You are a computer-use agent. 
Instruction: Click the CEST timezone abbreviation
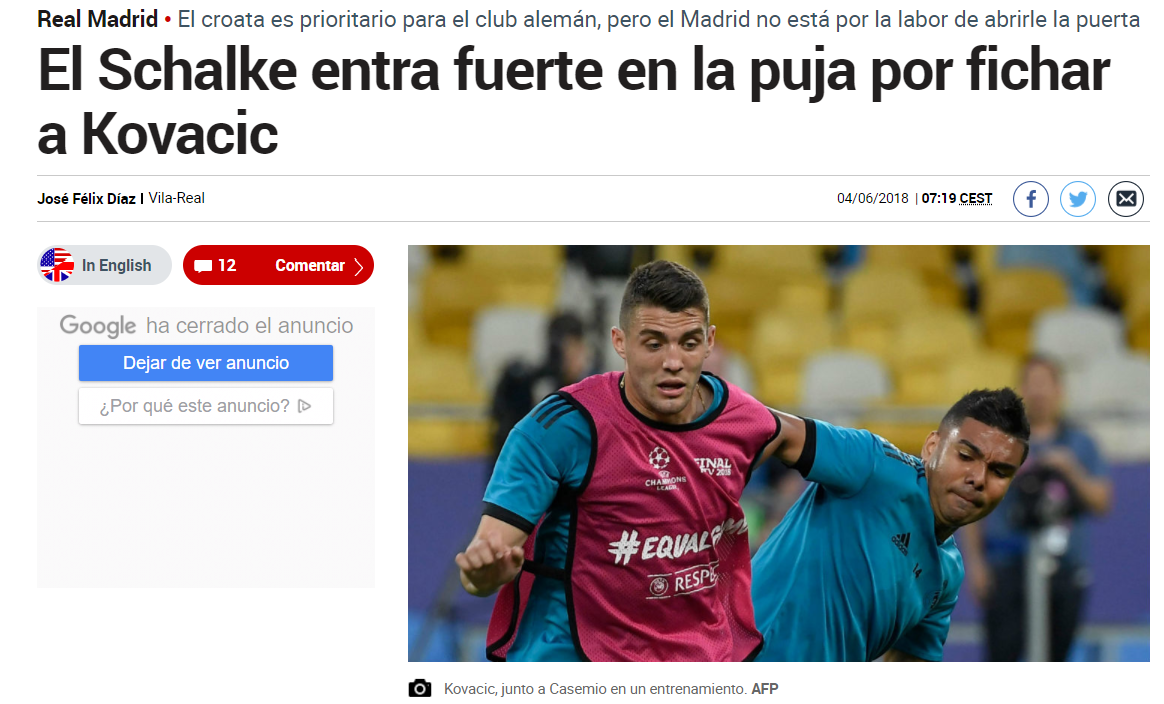(x=975, y=198)
